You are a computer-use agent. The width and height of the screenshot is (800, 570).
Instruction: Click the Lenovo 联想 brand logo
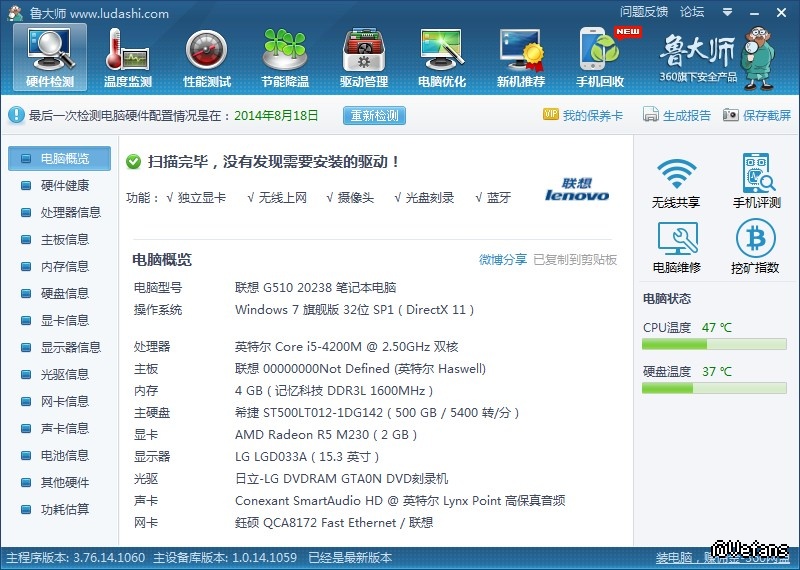(577, 189)
